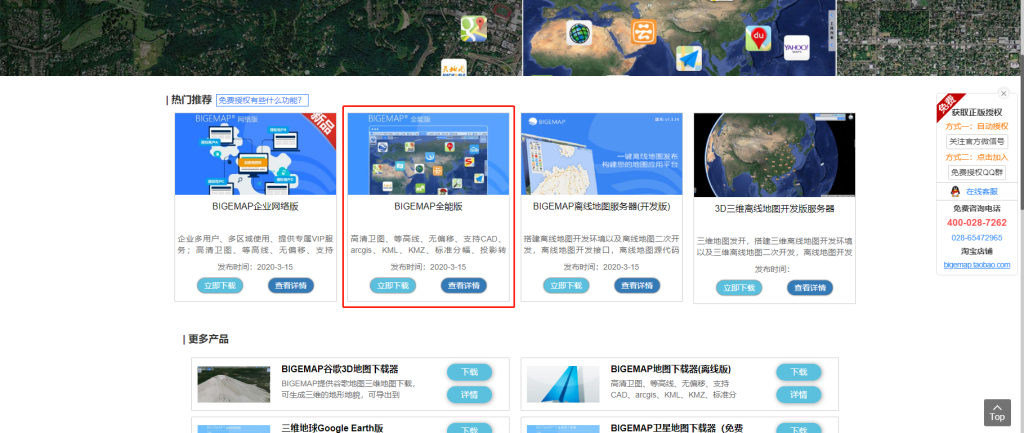Click phone number 028-65472965
Image resolution: width=1024 pixels, height=433 pixels.
pos(977,238)
